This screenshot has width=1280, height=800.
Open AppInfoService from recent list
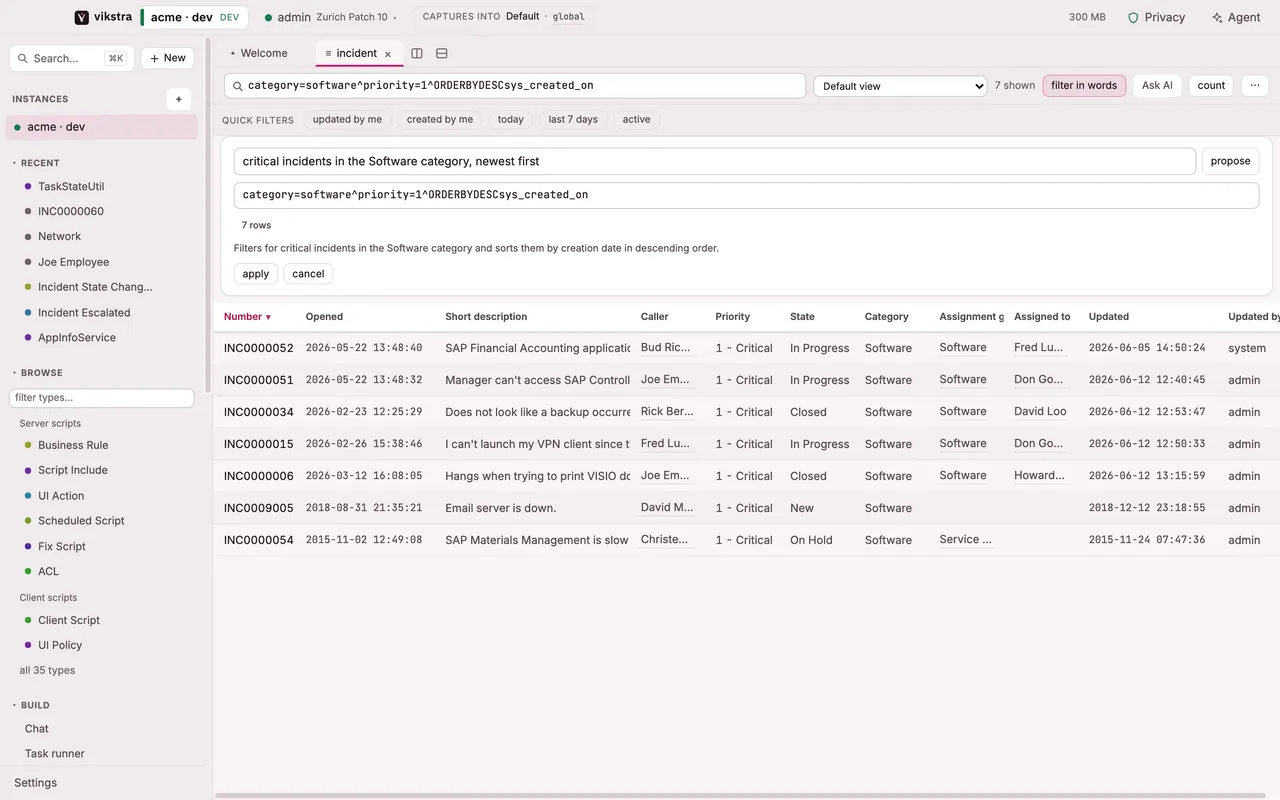[77, 338]
